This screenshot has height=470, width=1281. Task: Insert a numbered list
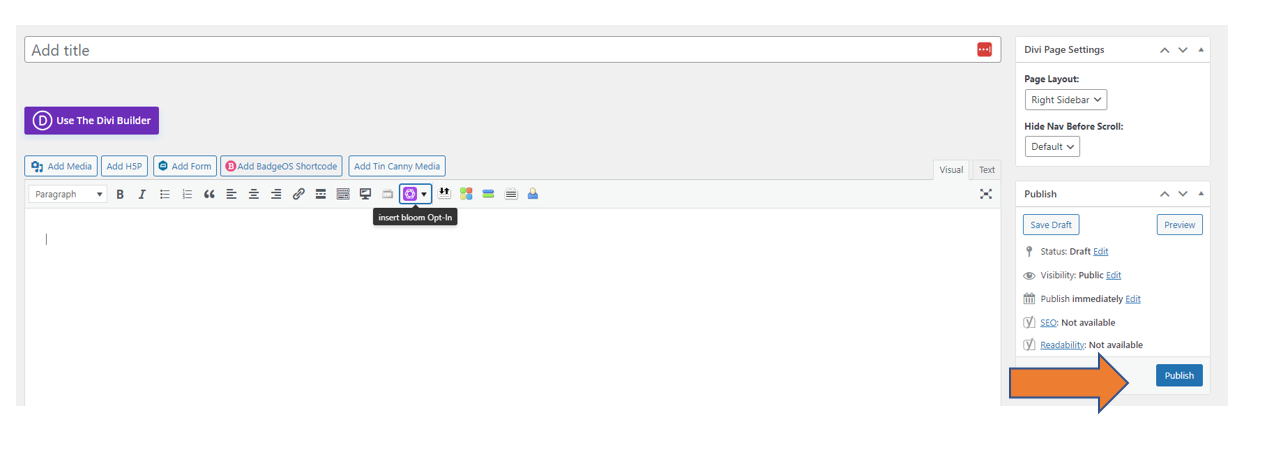pyautogui.click(x=187, y=194)
